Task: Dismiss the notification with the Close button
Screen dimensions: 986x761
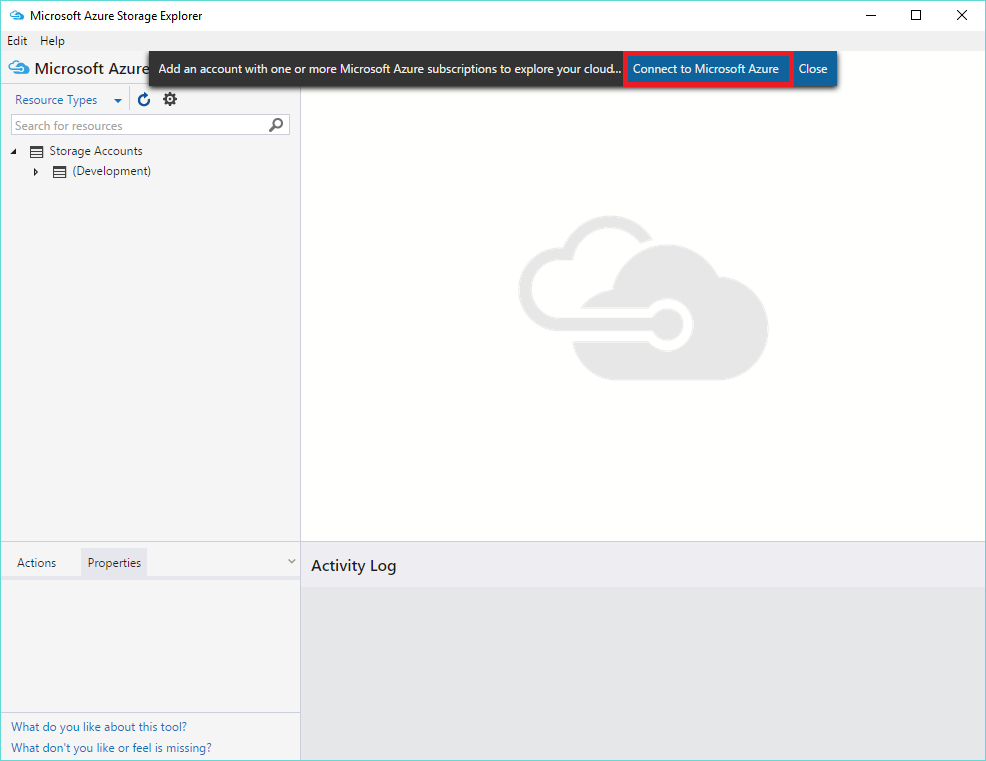Action: tap(813, 69)
